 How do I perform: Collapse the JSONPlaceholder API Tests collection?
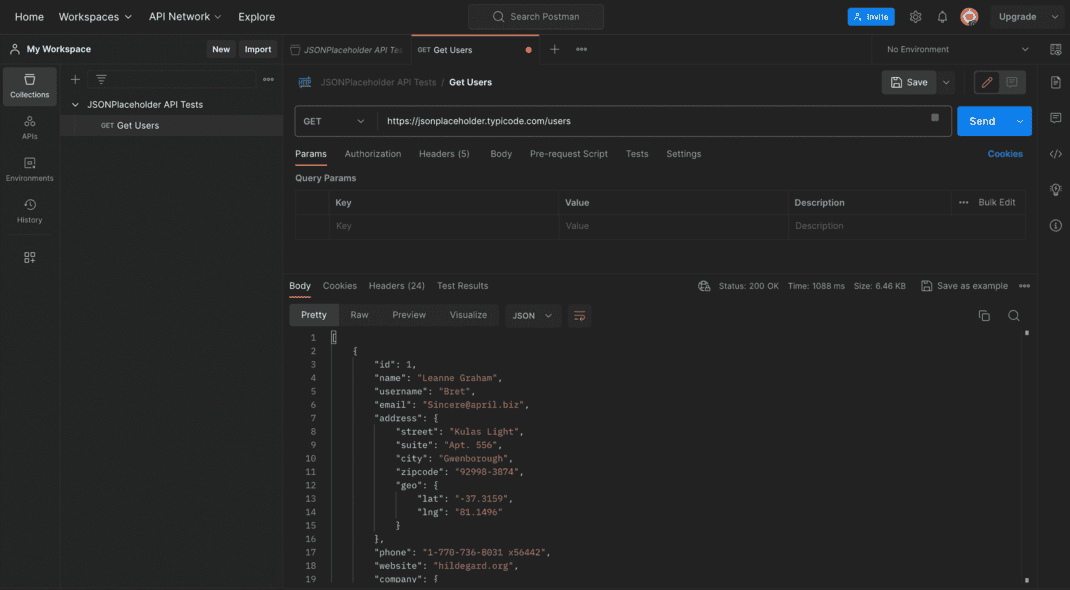click(75, 105)
